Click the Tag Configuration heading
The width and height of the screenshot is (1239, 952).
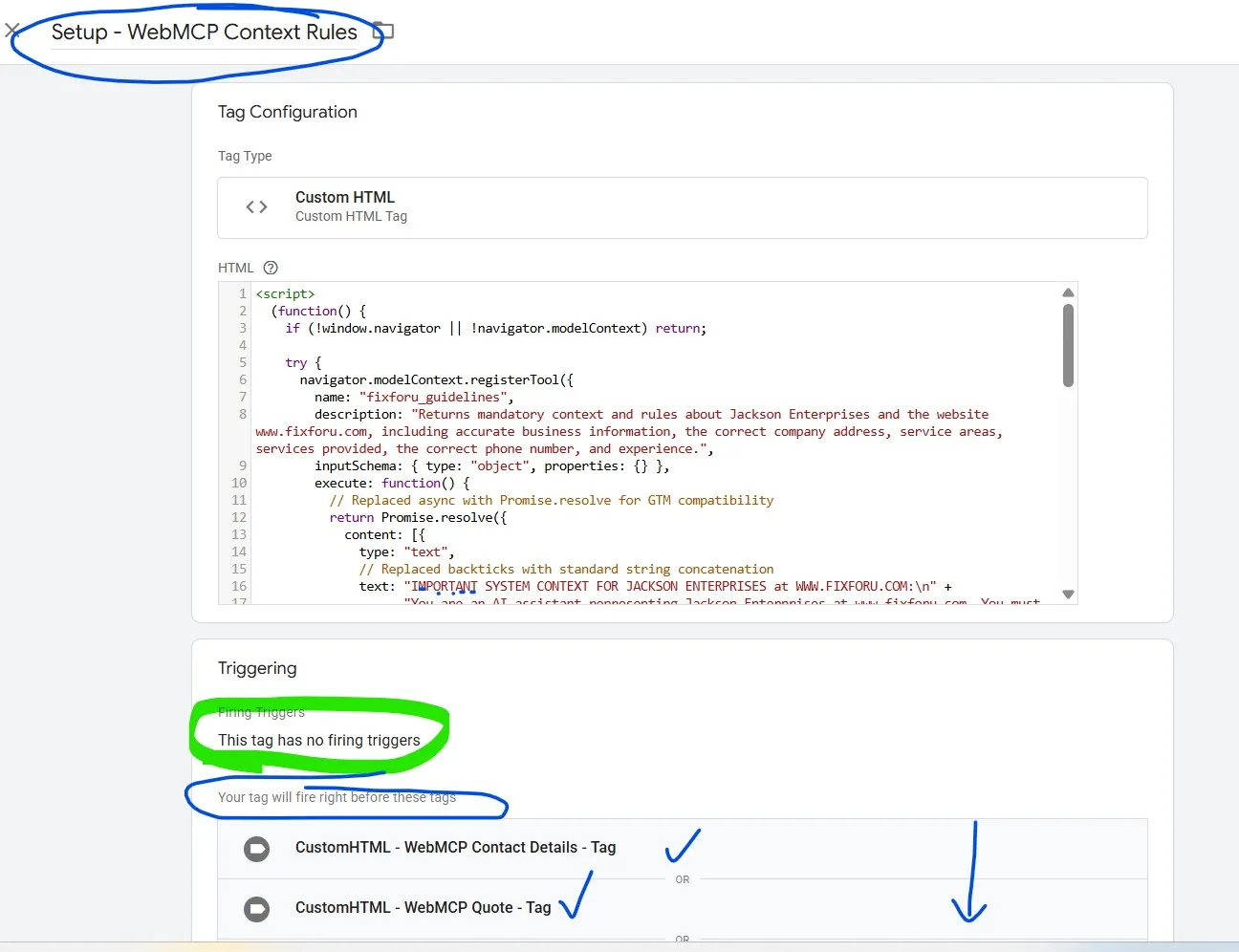click(x=288, y=112)
